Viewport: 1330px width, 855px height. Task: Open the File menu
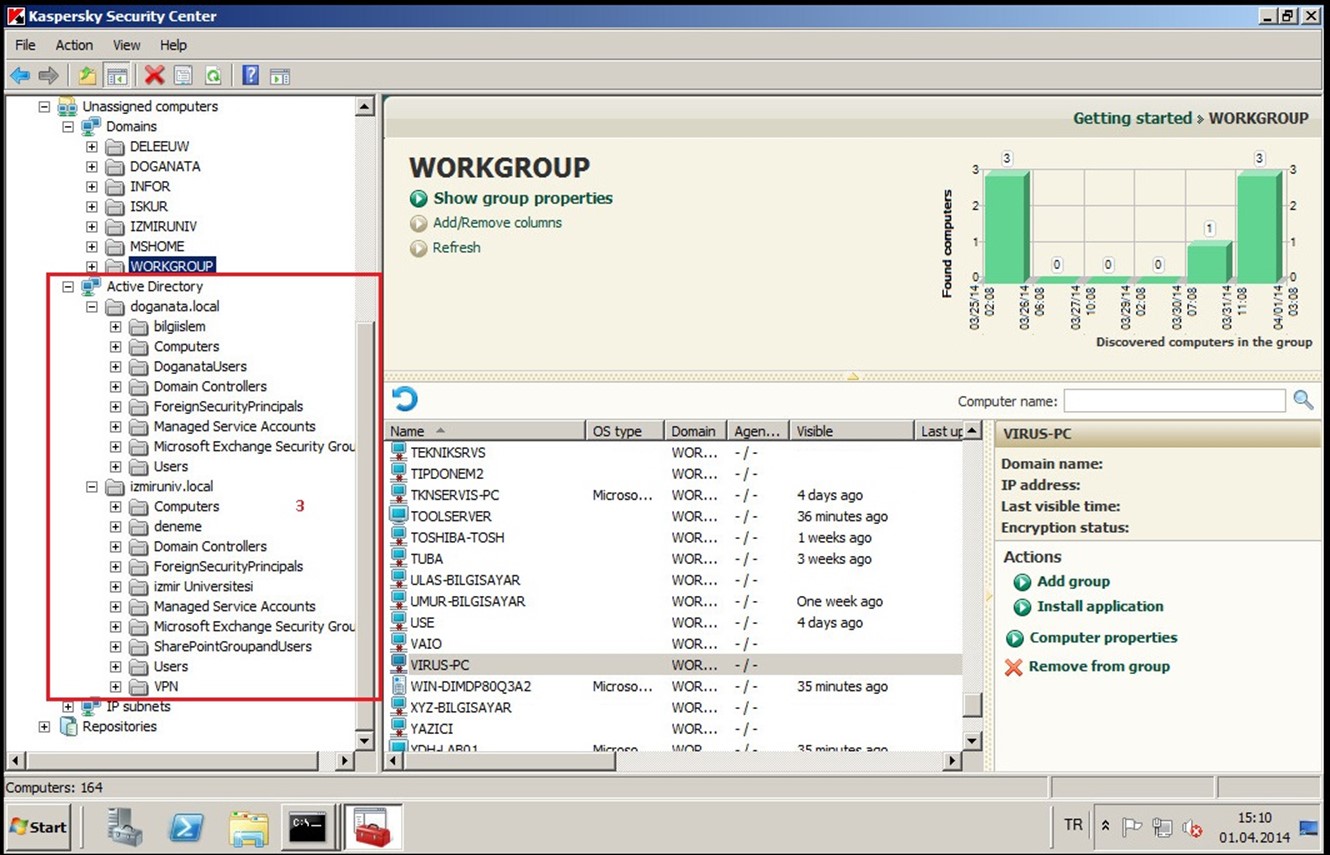(x=25, y=45)
